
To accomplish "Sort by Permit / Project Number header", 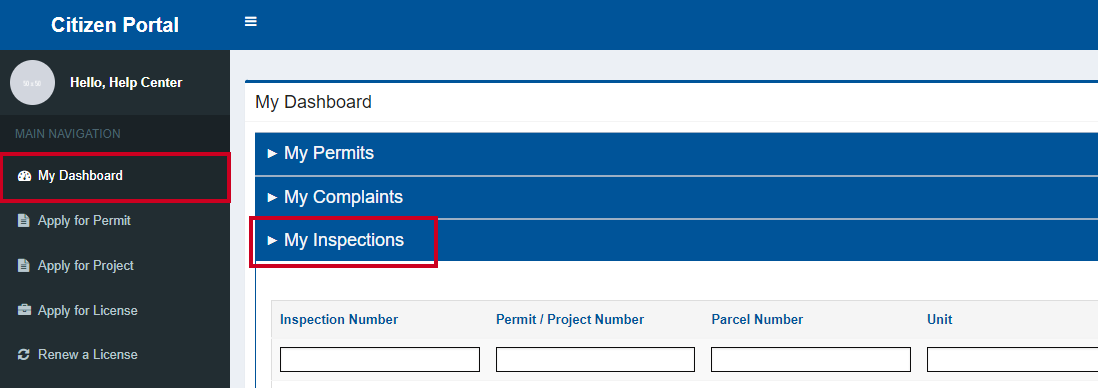I will [x=570, y=319].
